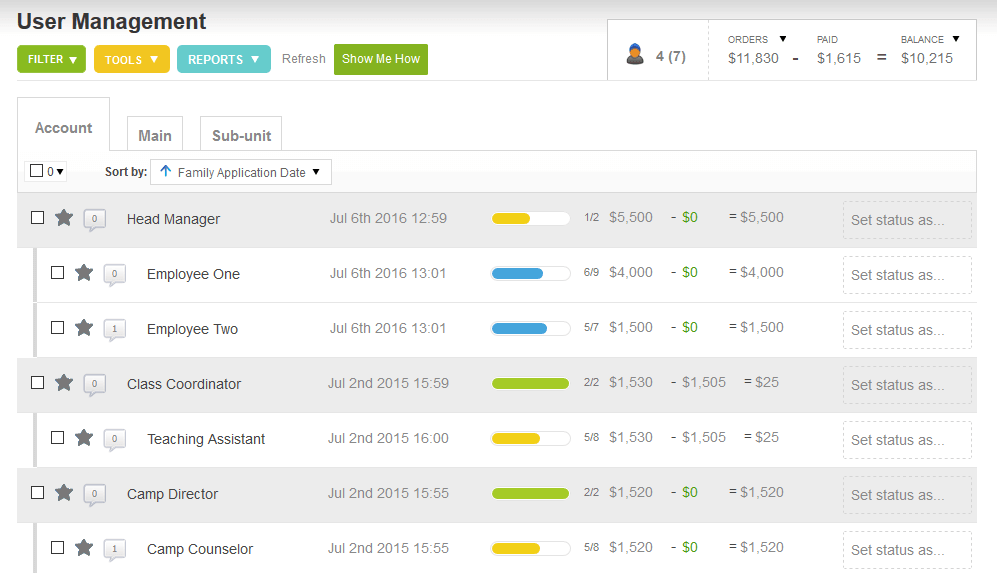Screen dimensions: 997x582
Task: Switch to the Sub-unit tab
Action: (x=241, y=136)
